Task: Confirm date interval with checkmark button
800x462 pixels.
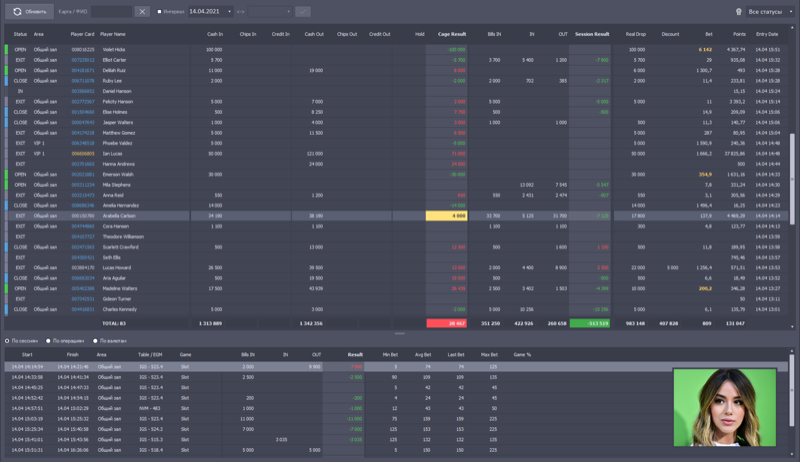Action: [303, 11]
